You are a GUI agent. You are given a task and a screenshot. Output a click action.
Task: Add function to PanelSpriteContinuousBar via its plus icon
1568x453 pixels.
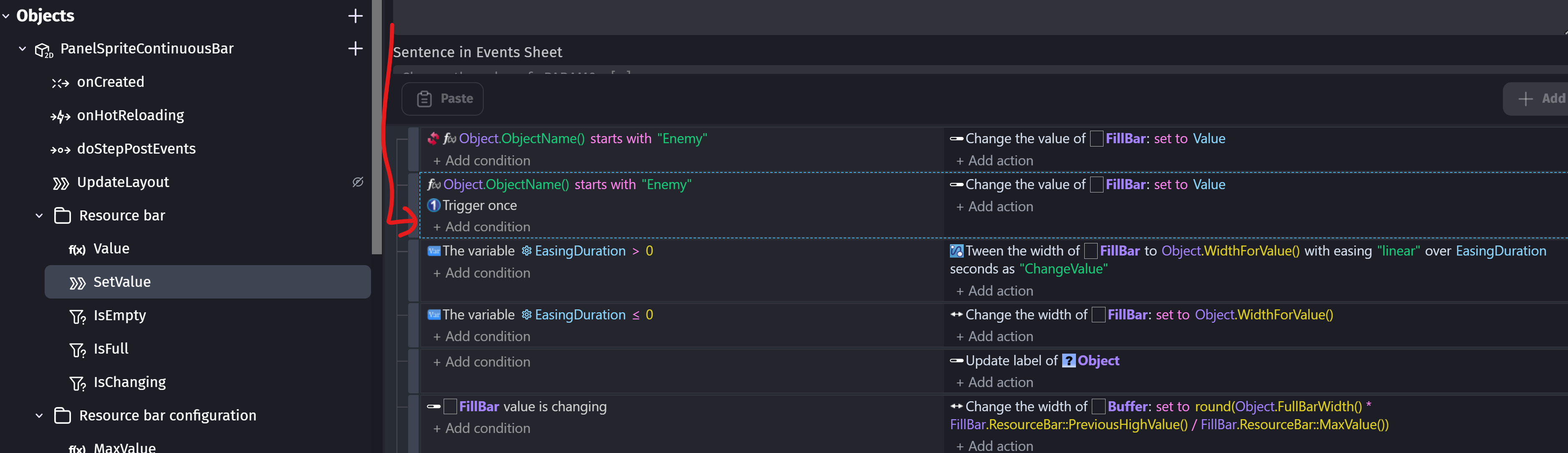[356, 49]
